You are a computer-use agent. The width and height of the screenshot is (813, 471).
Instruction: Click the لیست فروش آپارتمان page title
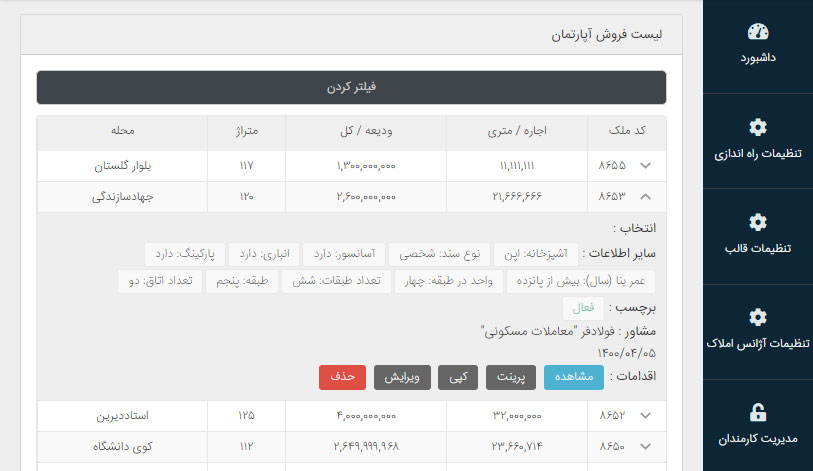tap(606, 35)
